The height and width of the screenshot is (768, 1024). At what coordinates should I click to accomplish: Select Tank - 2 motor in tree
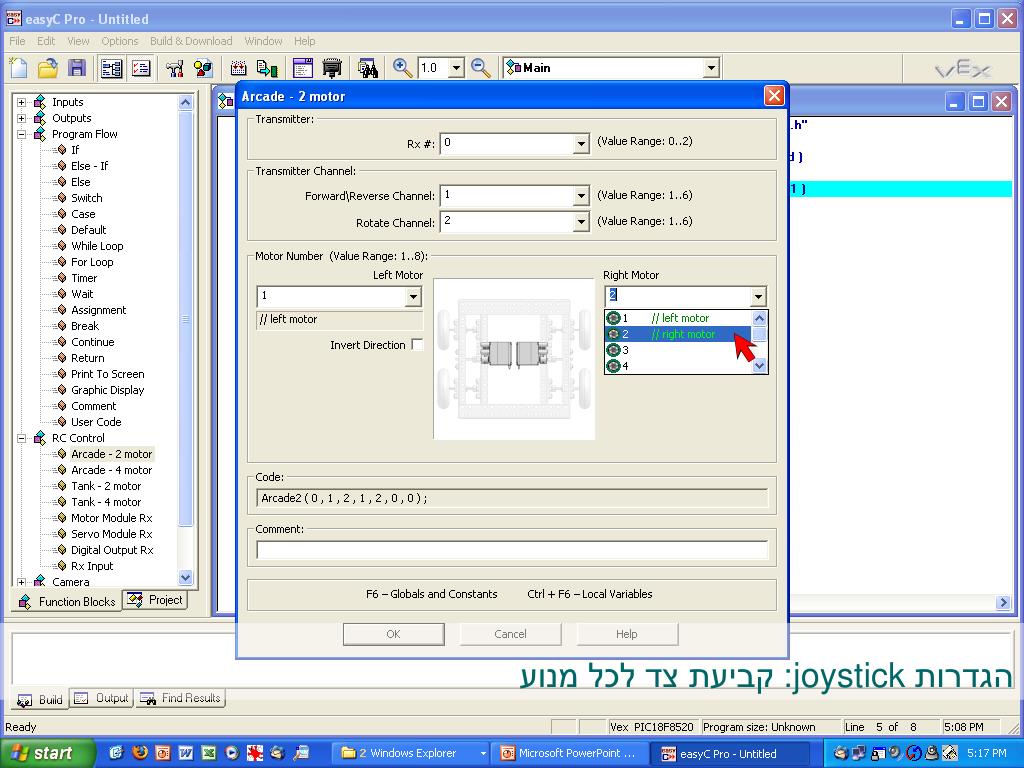pos(106,486)
